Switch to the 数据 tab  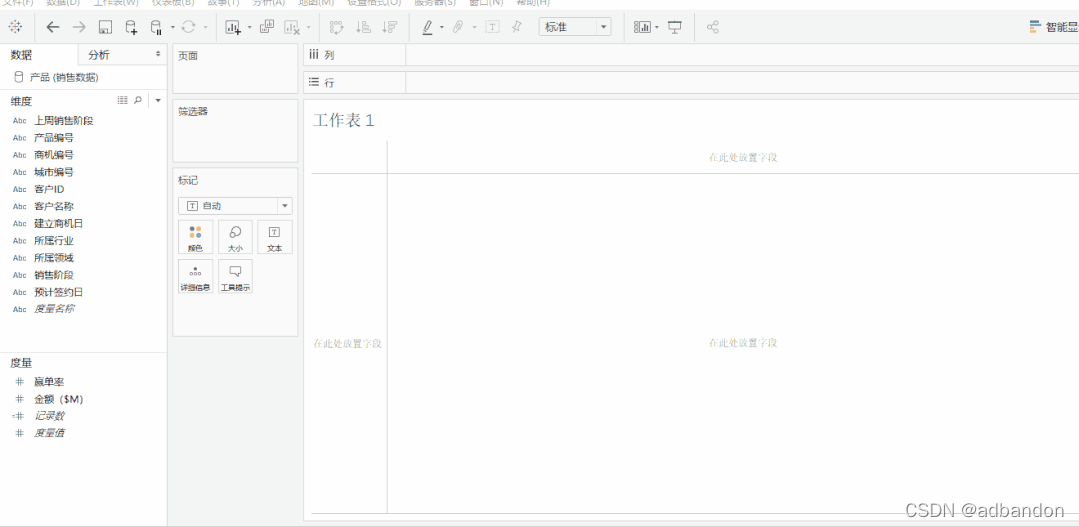click(21, 55)
